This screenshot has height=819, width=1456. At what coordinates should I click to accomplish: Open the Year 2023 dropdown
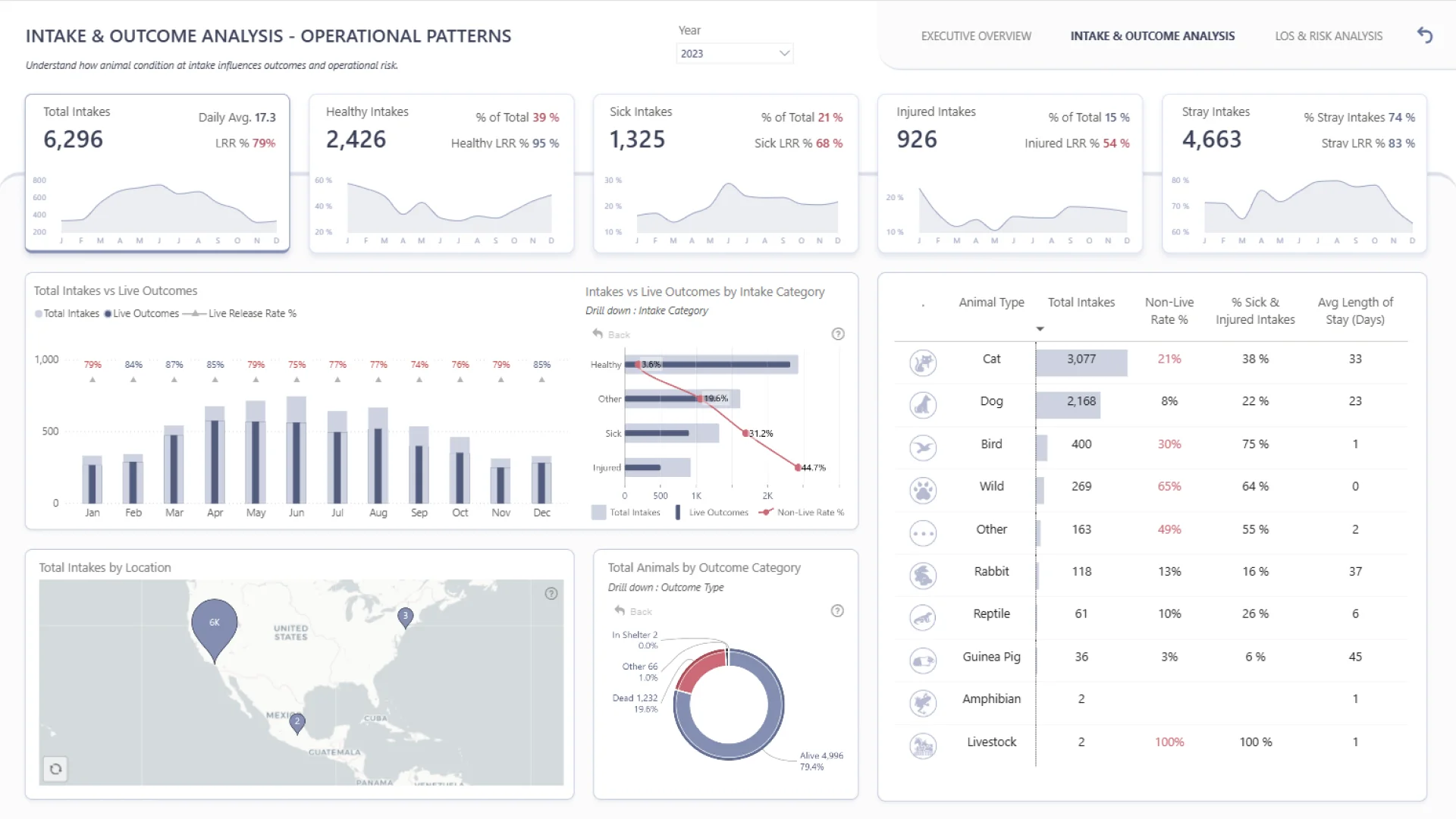pos(734,53)
